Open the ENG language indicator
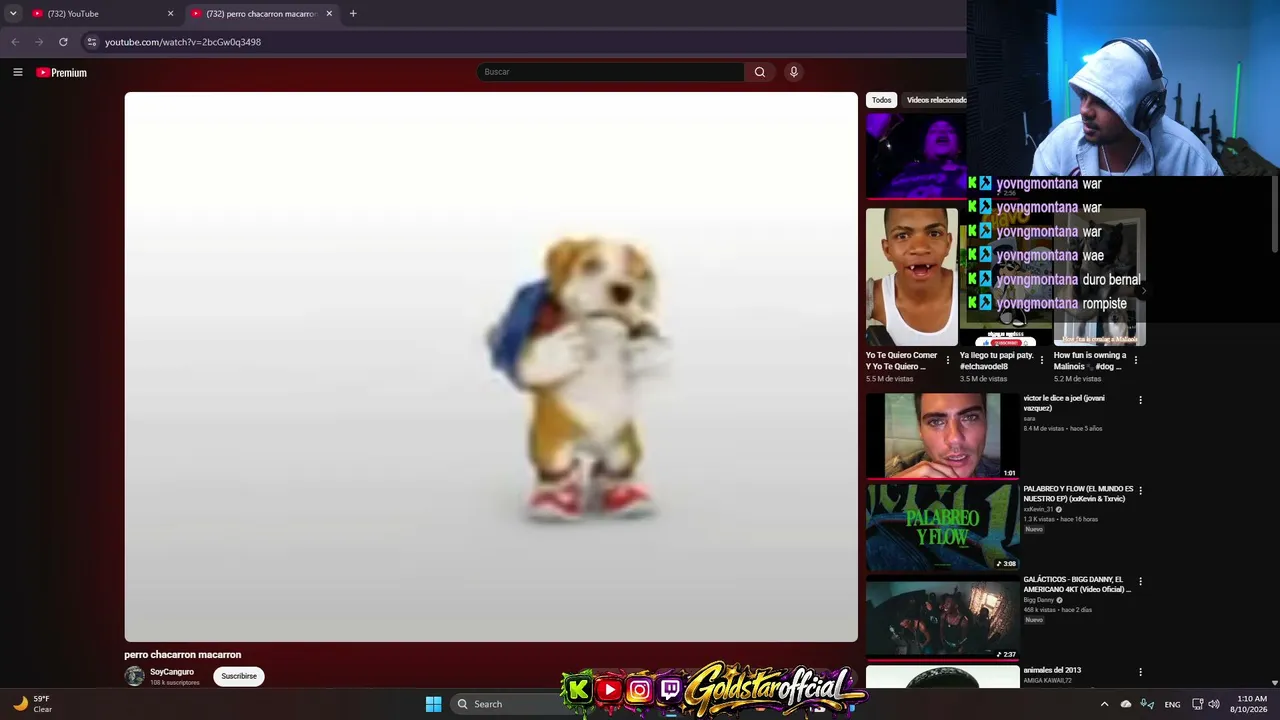Screen dimensions: 1280x720 1172,704
